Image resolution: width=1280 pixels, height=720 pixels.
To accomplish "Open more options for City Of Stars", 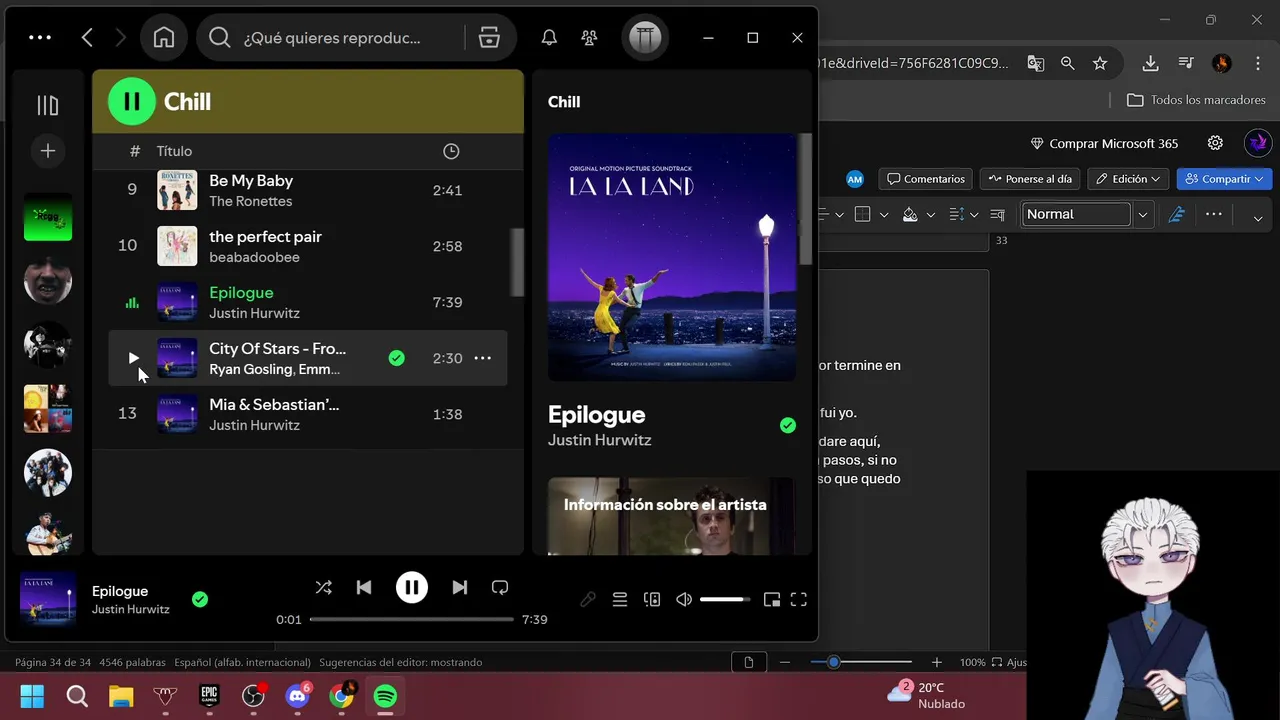I will [482, 358].
